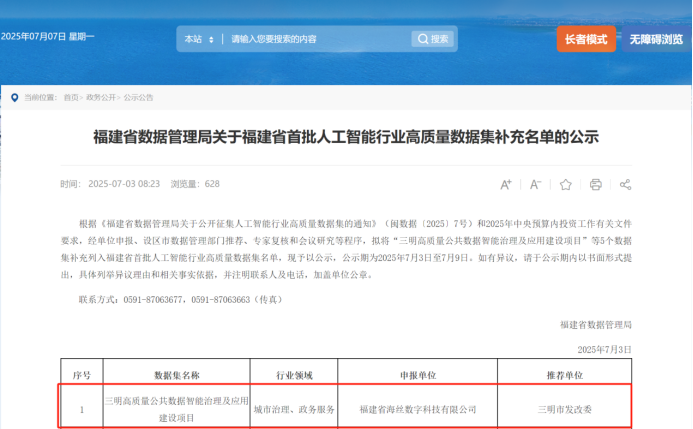Viewport: 693px width, 429px height.
Task: Select the 三明市发改委 table cell
Action: pos(565,408)
